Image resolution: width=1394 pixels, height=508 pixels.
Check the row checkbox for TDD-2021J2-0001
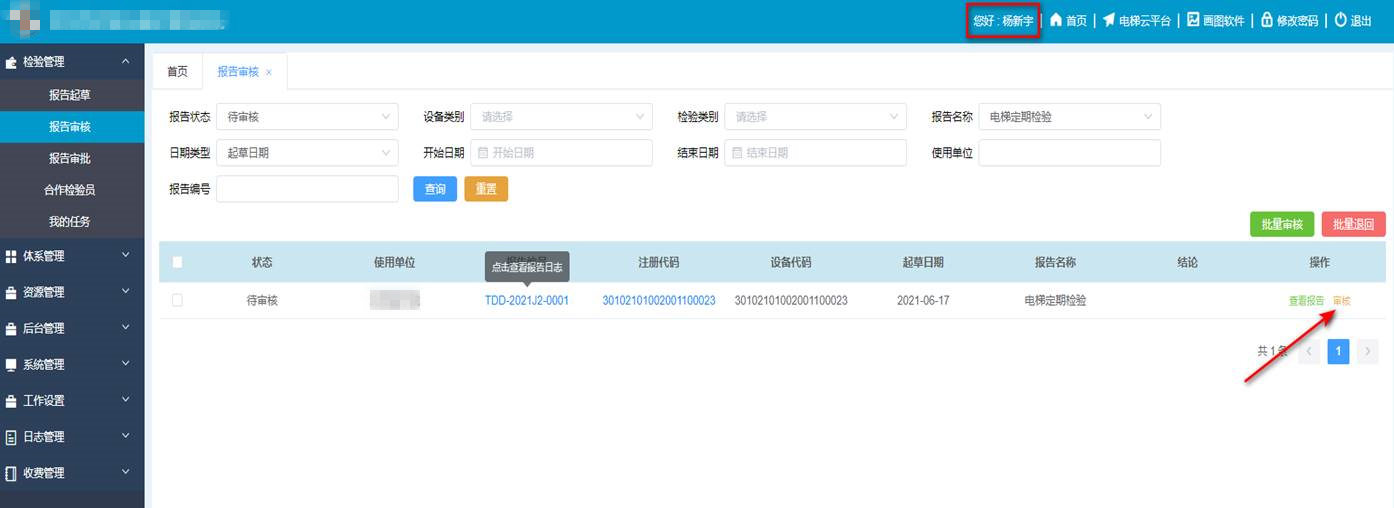click(x=177, y=300)
